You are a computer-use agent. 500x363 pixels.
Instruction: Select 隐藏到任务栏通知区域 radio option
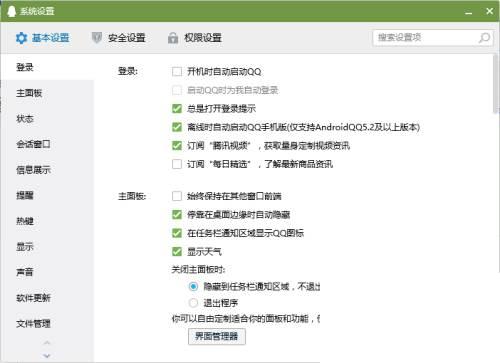coord(193,287)
